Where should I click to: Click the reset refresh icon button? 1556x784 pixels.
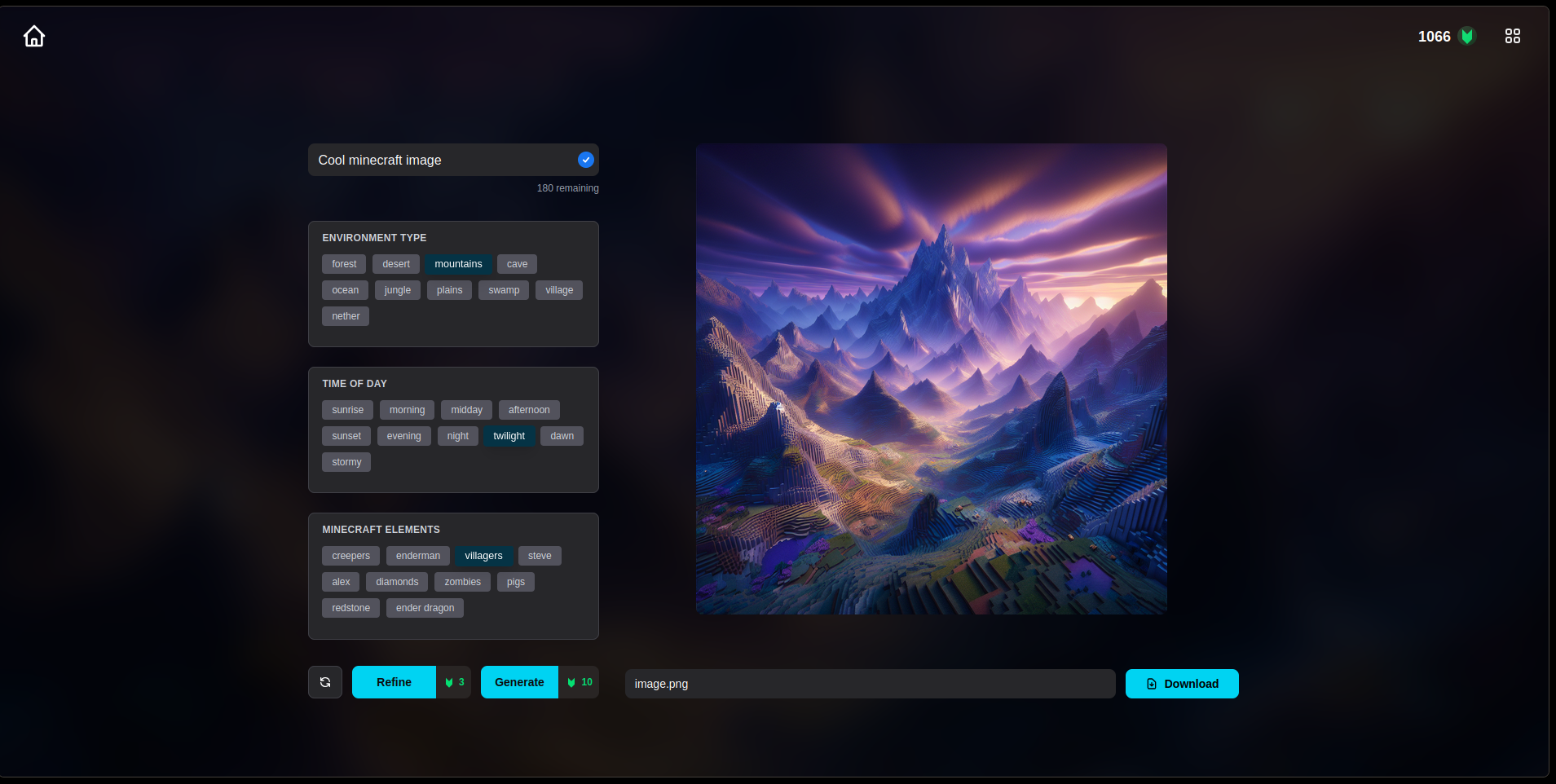click(x=325, y=682)
